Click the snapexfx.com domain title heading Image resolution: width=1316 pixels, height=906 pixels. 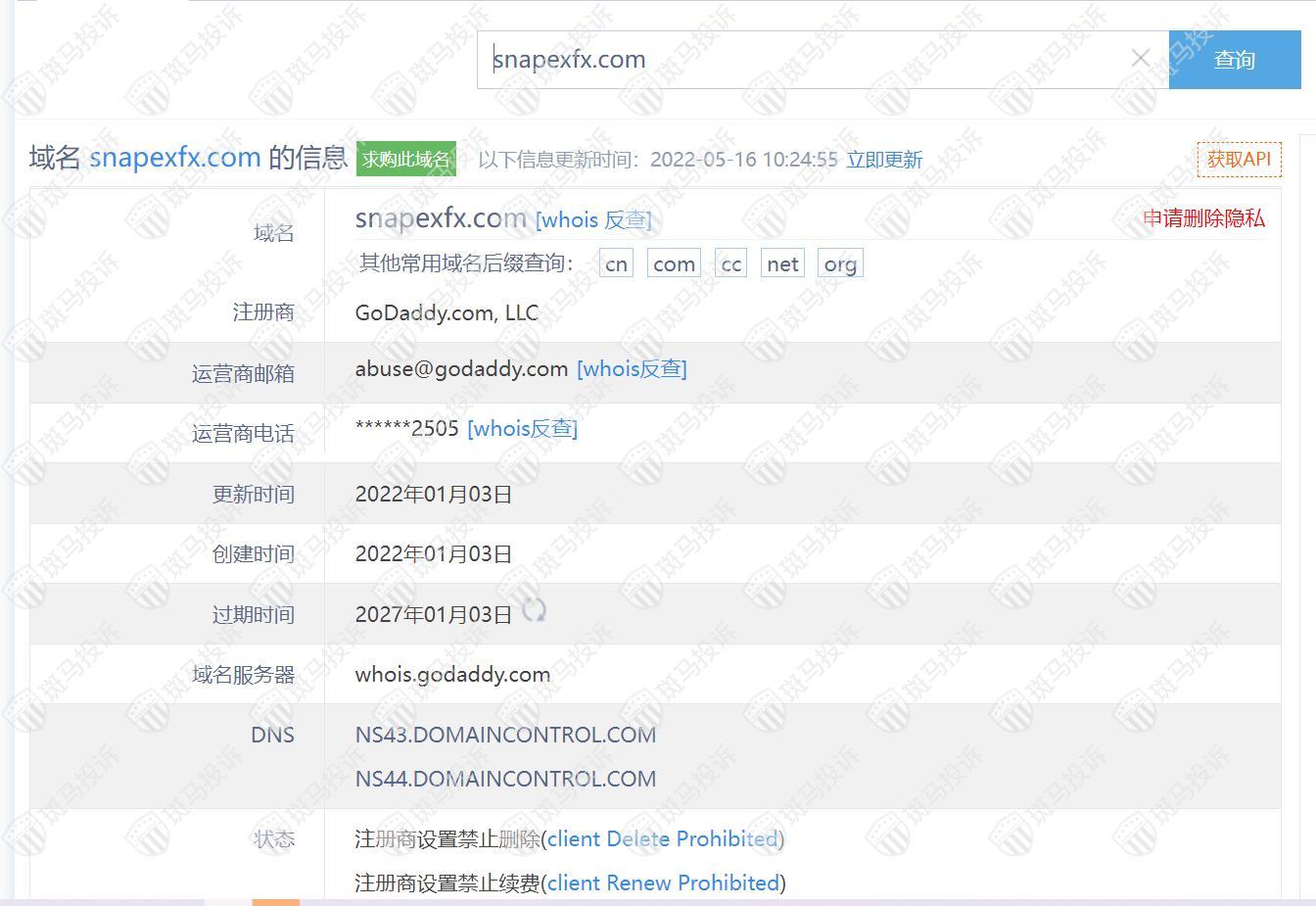pos(175,157)
